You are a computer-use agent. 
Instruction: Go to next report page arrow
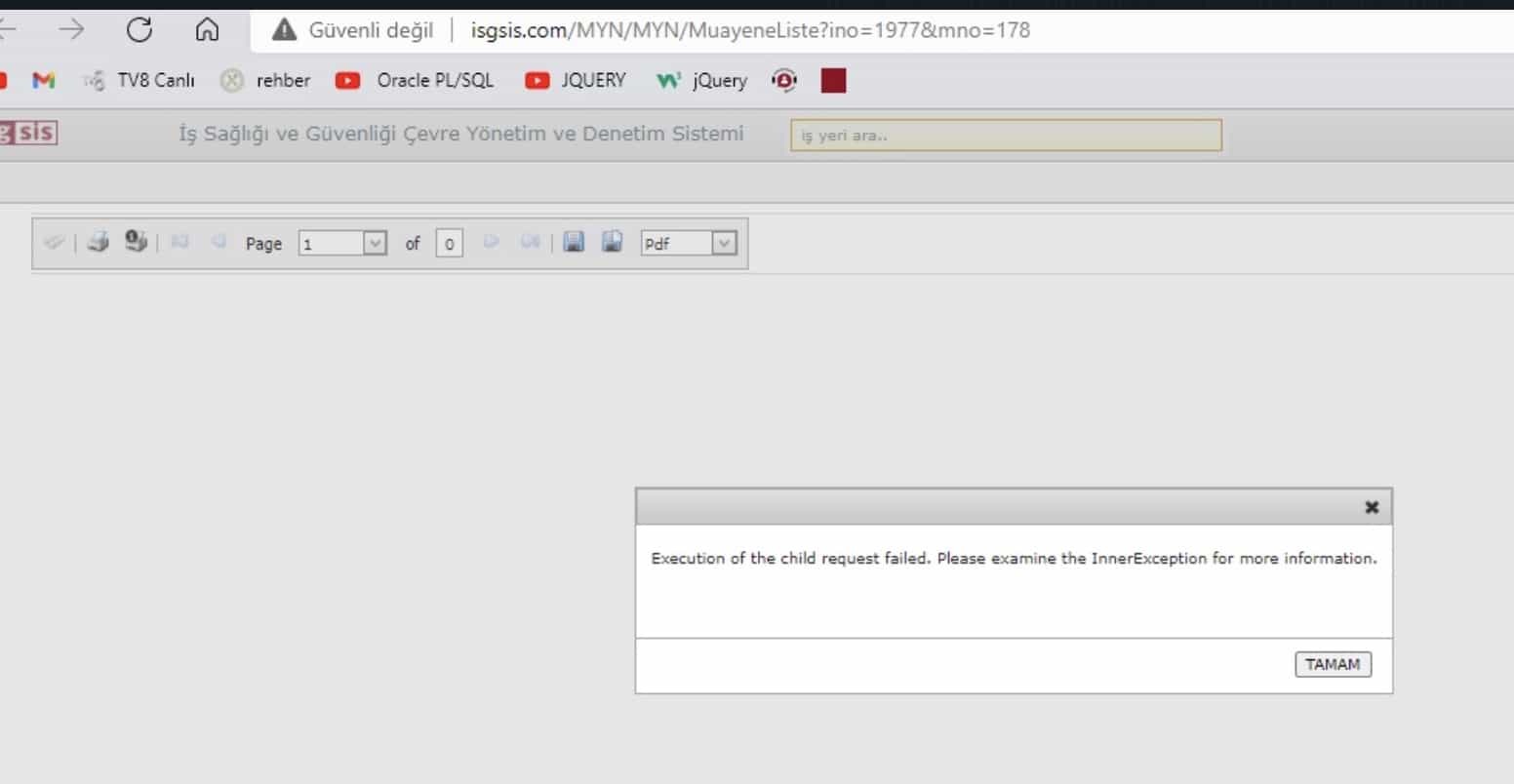click(492, 242)
